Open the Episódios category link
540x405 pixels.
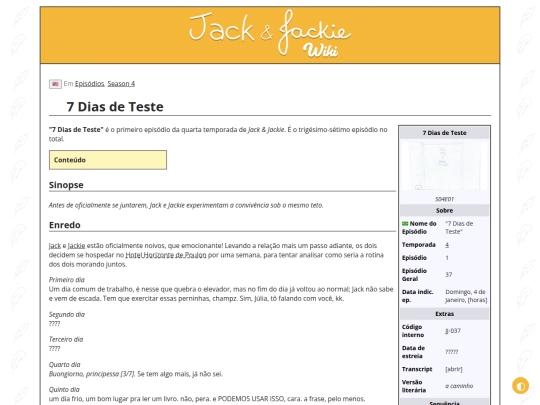90,84
